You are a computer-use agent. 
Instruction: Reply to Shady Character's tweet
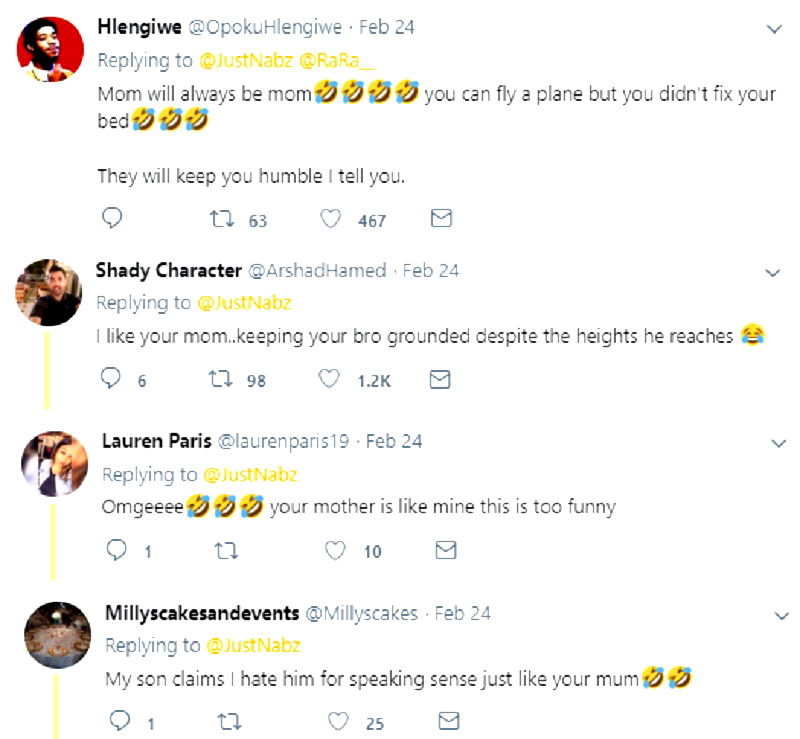click(112, 379)
